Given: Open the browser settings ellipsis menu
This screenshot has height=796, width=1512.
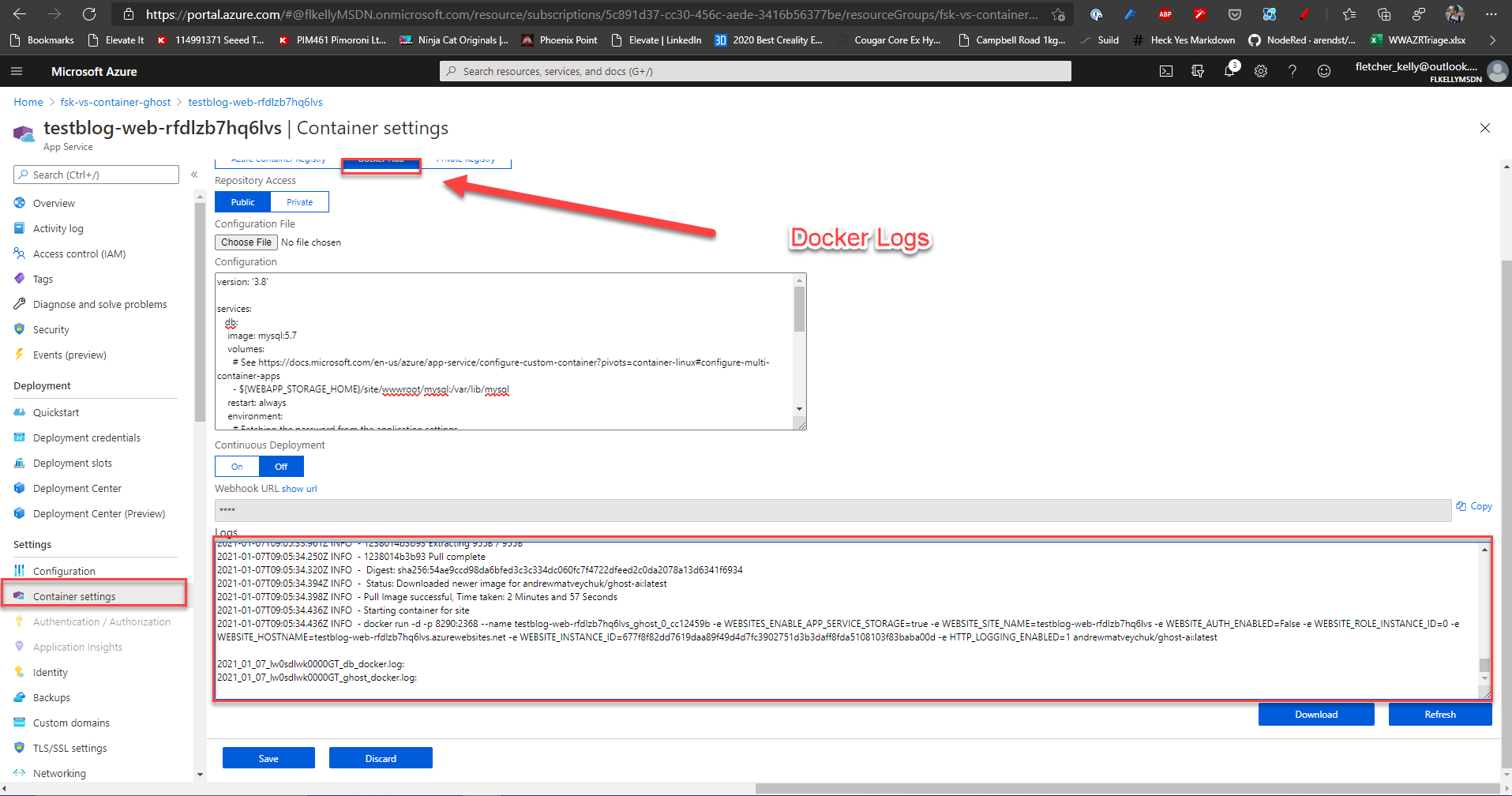Looking at the screenshot, I should 1491,14.
